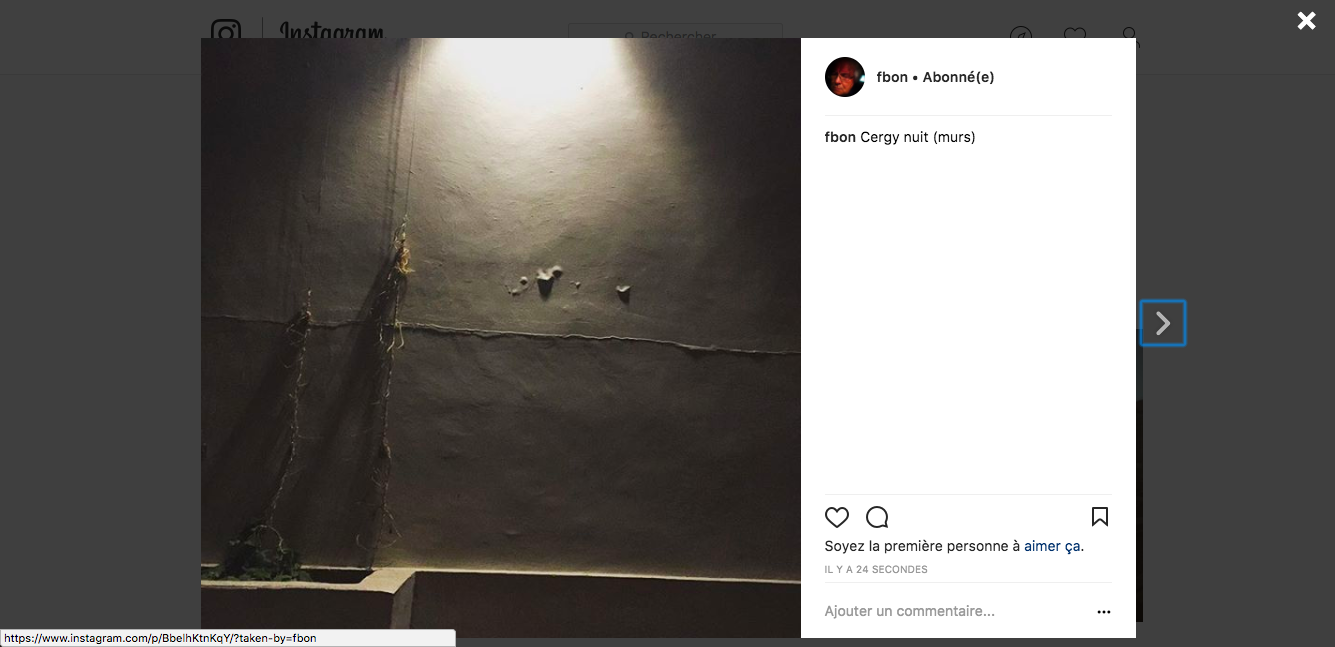Click the Instagram wordmark in the header
The height and width of the screenshot is (647, 1335).
point(331,31)
